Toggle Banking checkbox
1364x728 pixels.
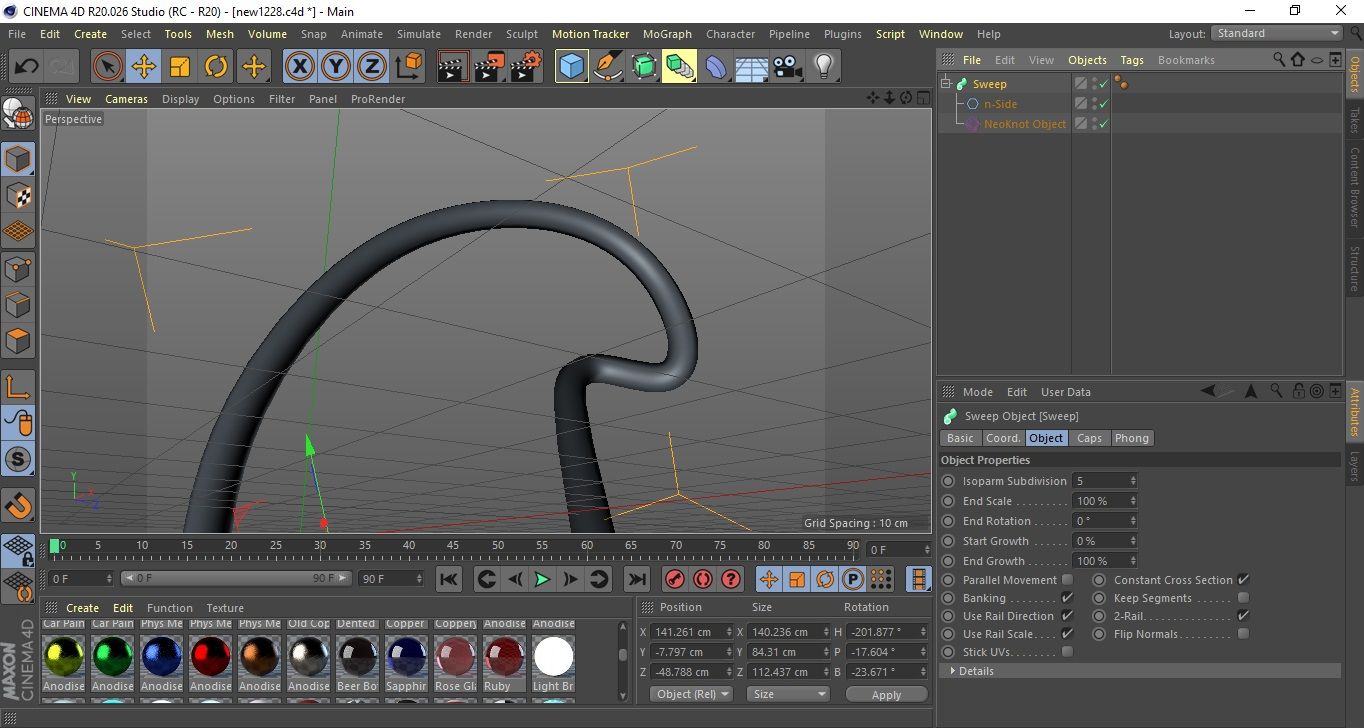1067,598
